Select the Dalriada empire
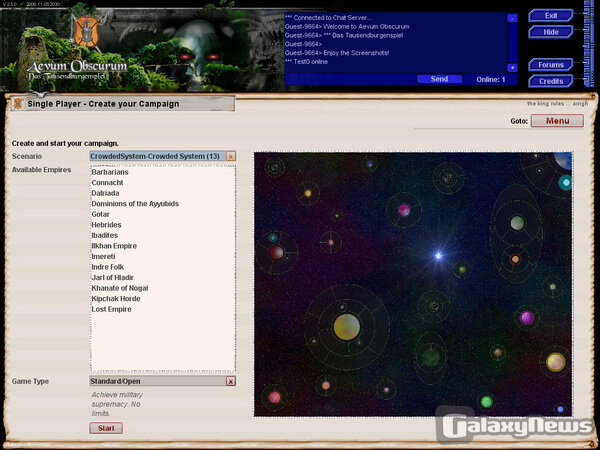The width and height of the screenshot is (600, 450). tap(105, 193)
